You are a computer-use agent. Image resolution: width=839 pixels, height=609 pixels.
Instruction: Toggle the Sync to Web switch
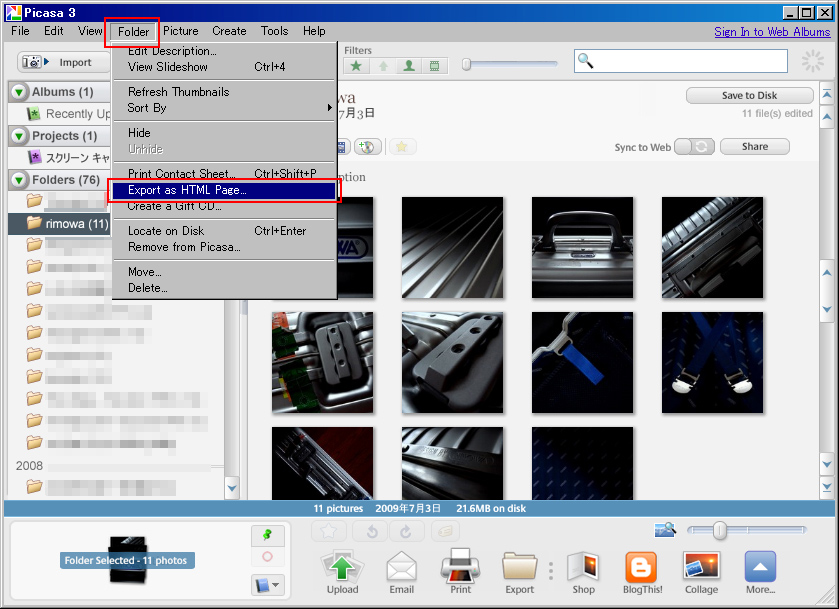(694, 147)
